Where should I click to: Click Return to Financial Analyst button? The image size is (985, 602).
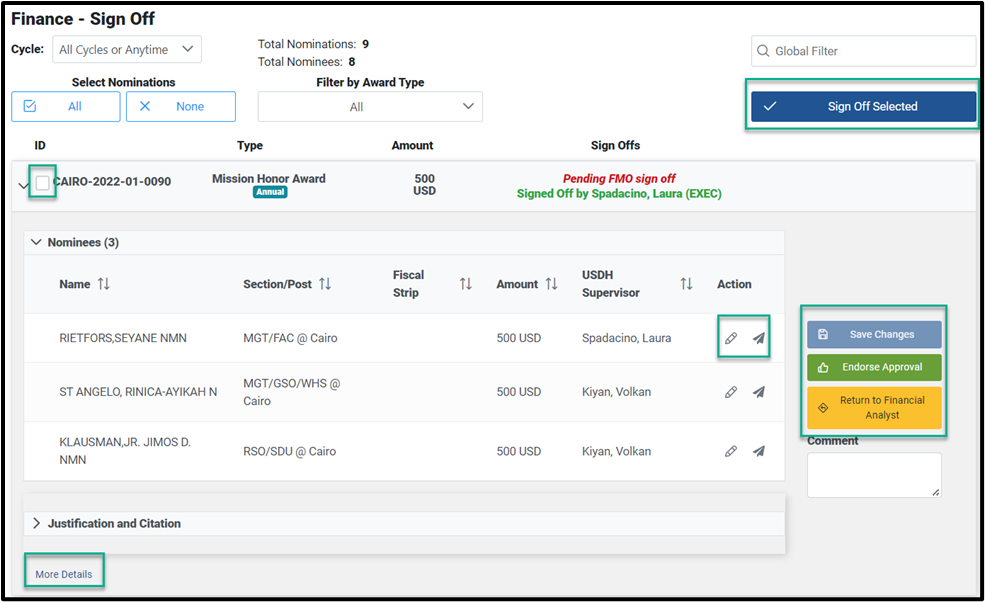[874, 407]
